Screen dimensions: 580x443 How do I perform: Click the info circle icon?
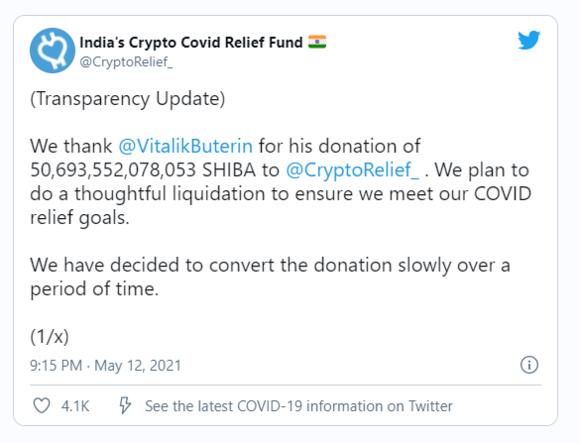(x=529, y=365)
